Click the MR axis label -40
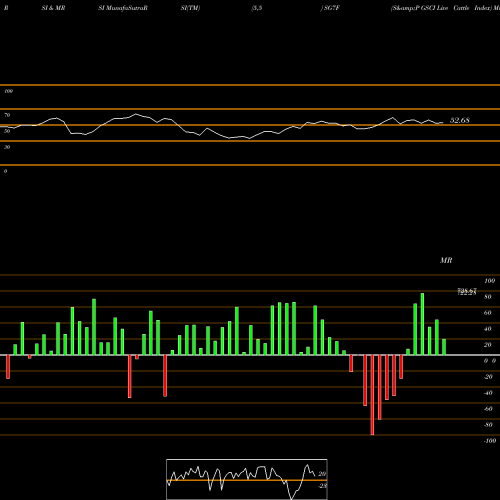This screenshot has height=500, width=500. pos(488,393)
